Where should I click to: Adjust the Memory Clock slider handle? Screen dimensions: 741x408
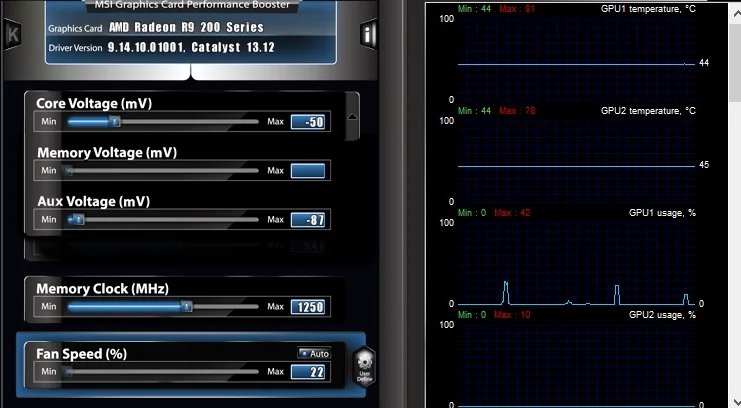pos(187,307)
